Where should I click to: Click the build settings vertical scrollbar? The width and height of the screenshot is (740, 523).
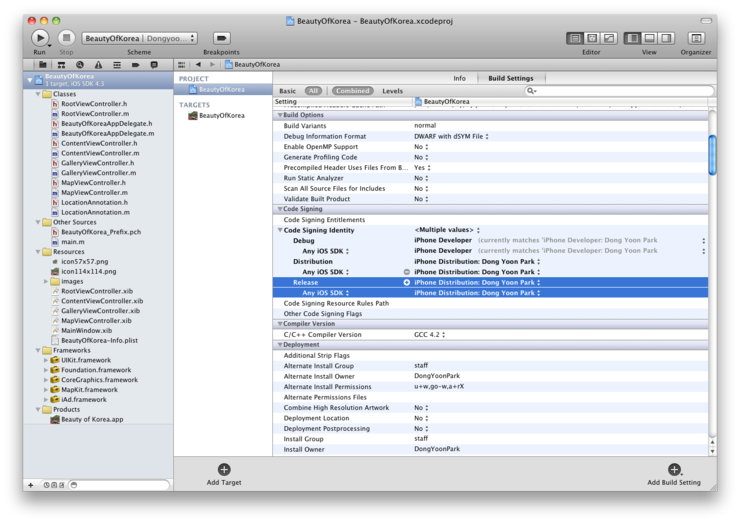712,155
